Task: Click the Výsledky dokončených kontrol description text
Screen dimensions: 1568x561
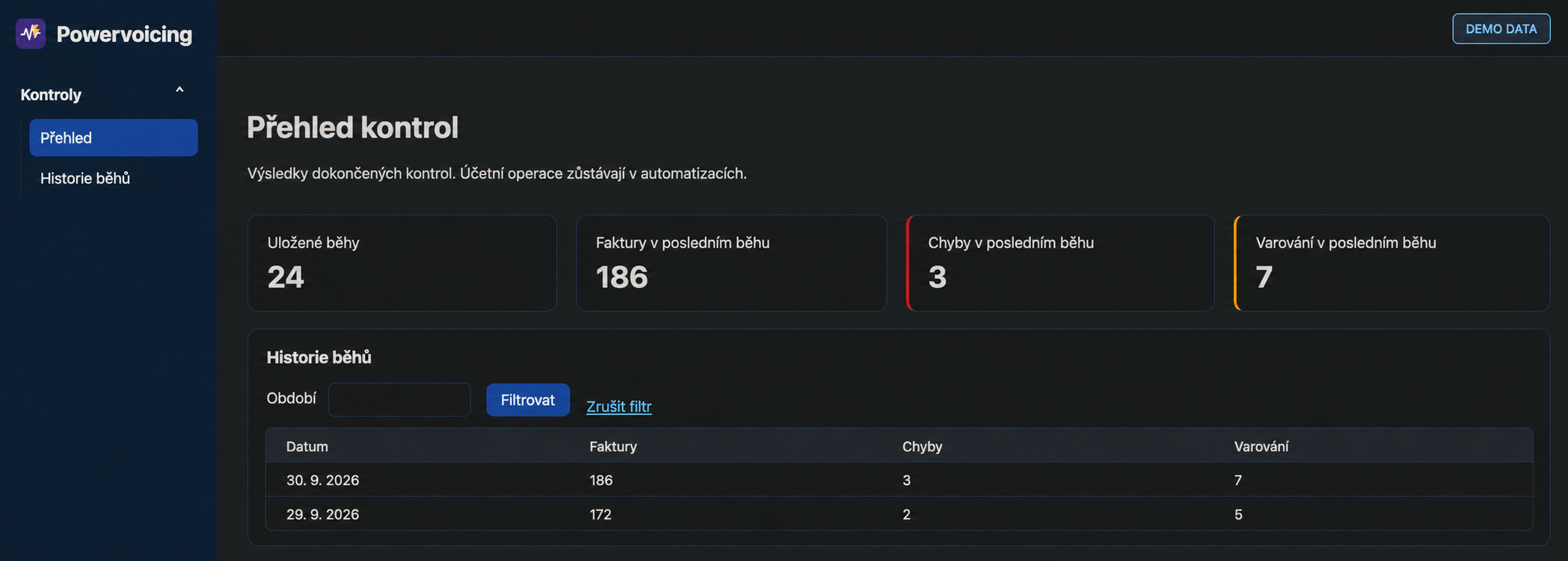Action: tap(497, 174)
